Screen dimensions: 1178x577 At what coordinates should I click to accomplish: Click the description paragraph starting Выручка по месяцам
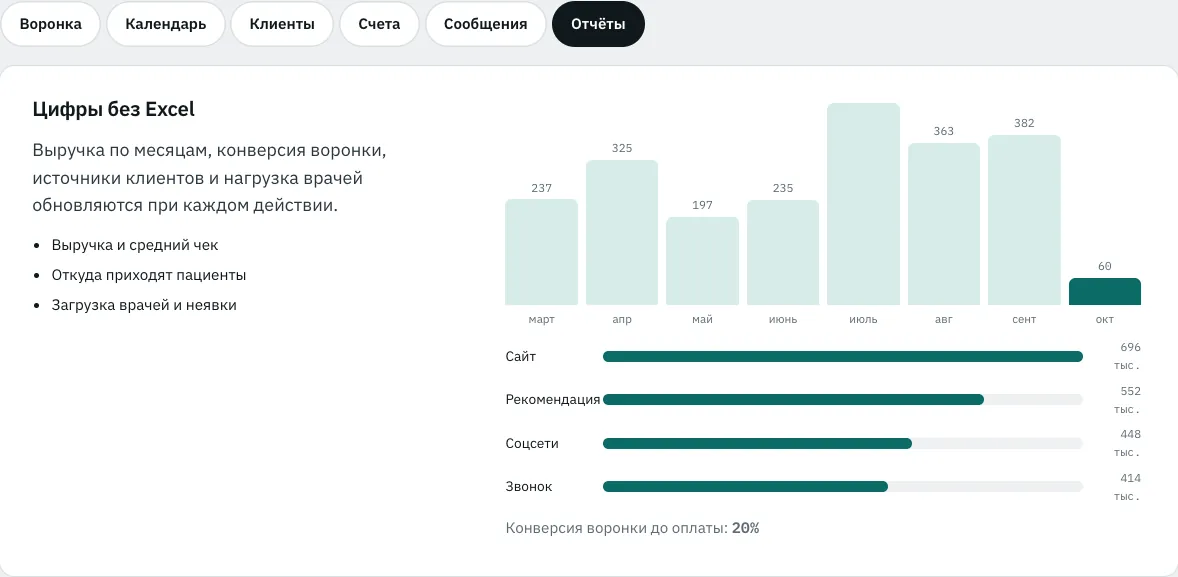click(209, 177)
